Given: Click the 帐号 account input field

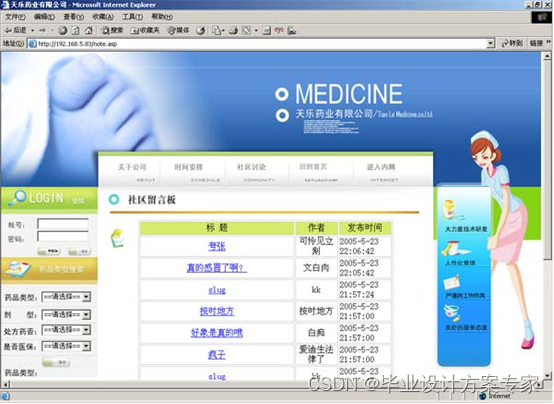Looking at the screenshot, I should [63, 224].
